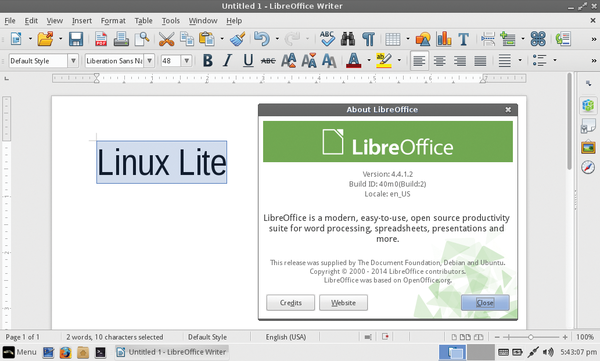Toggle Bold formatting

click(x=208, y=60)
